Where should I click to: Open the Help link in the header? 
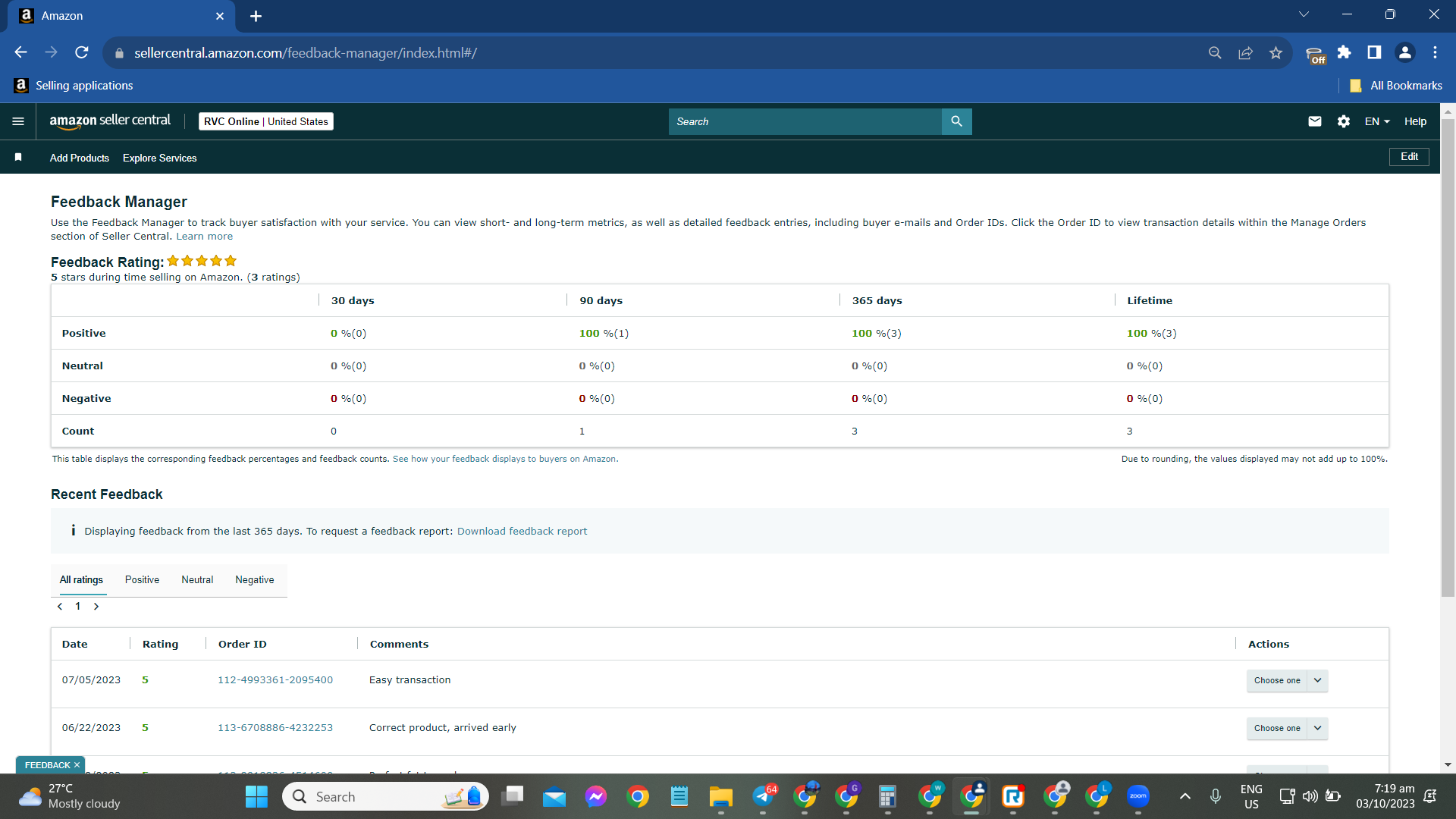(1415, 121)
